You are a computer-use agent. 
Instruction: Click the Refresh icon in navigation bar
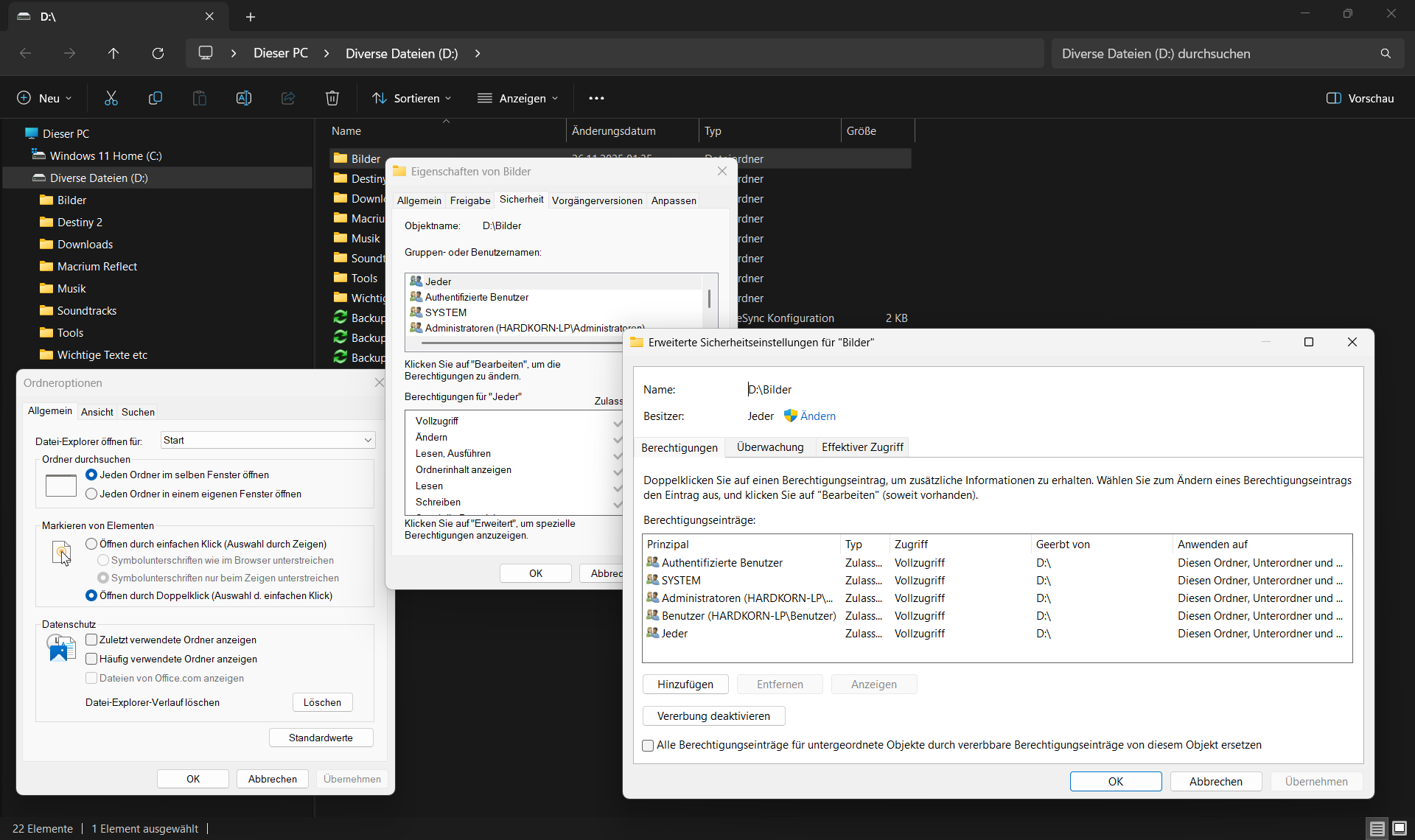(158, 53)
